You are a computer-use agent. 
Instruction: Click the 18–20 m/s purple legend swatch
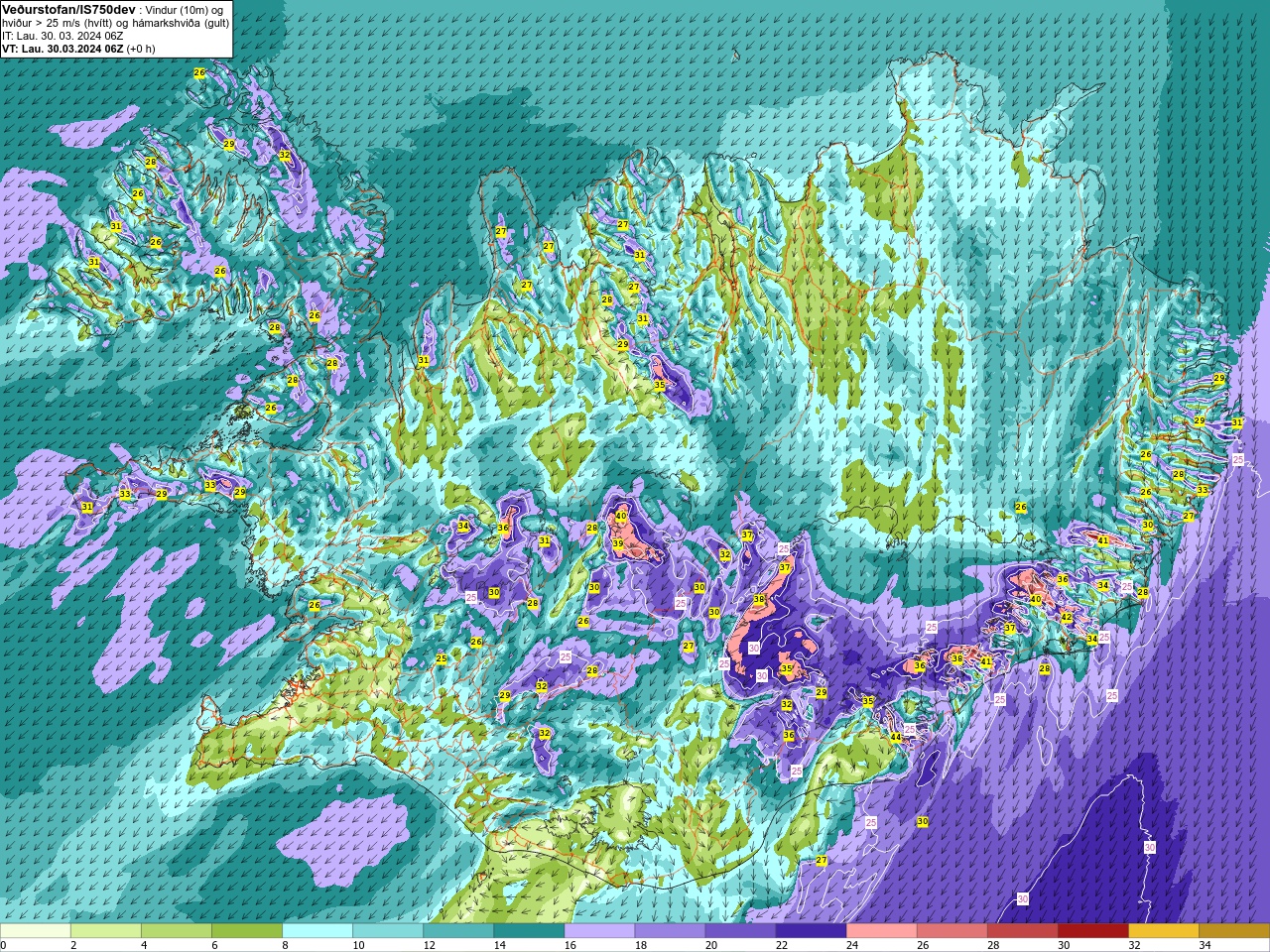670,931
